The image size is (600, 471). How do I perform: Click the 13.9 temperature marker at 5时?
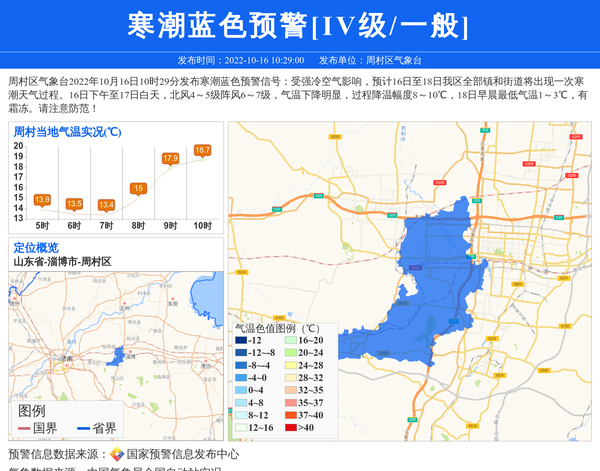click(42, 200)
